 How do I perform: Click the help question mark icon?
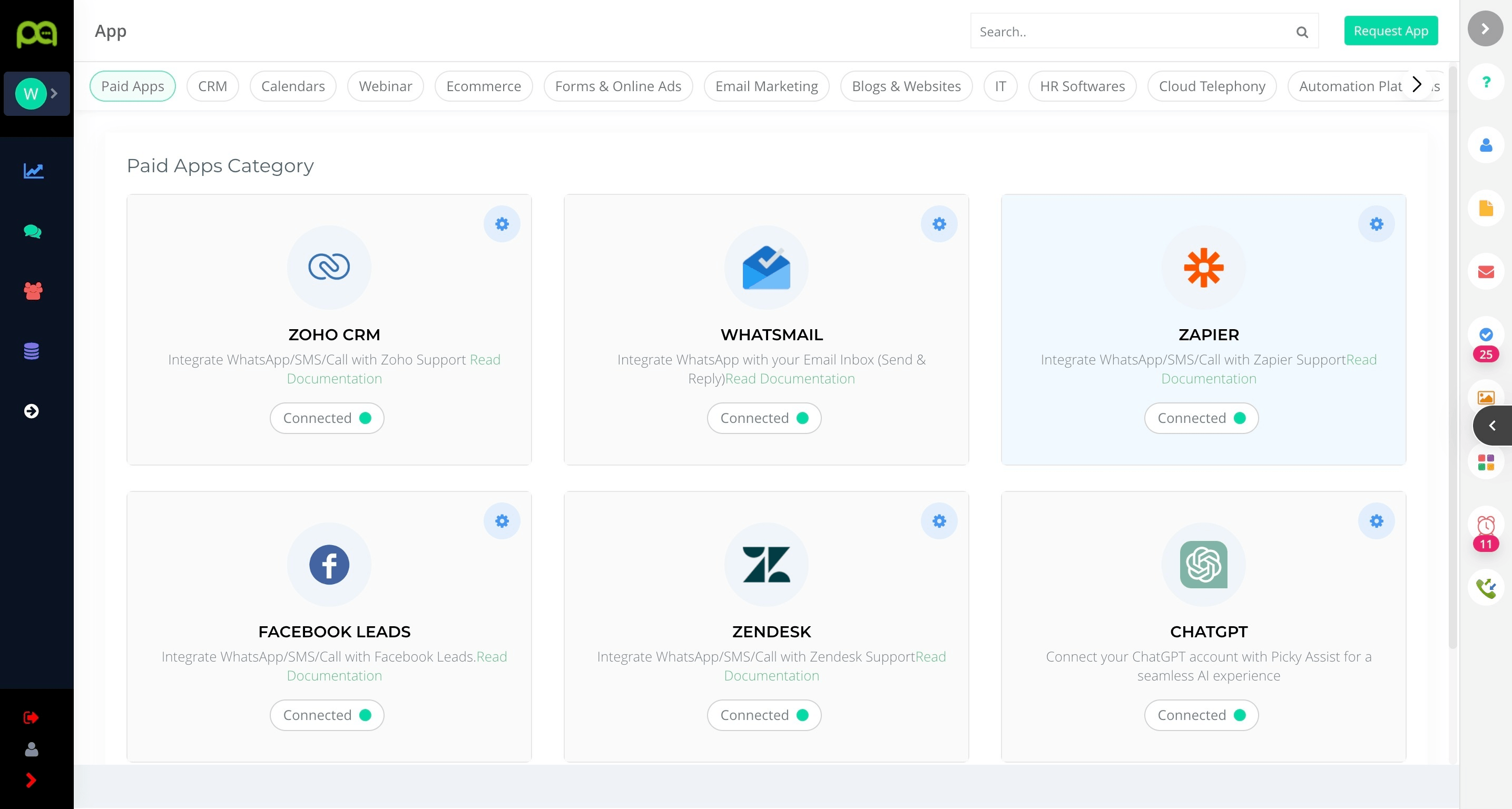pos(1486,82)
